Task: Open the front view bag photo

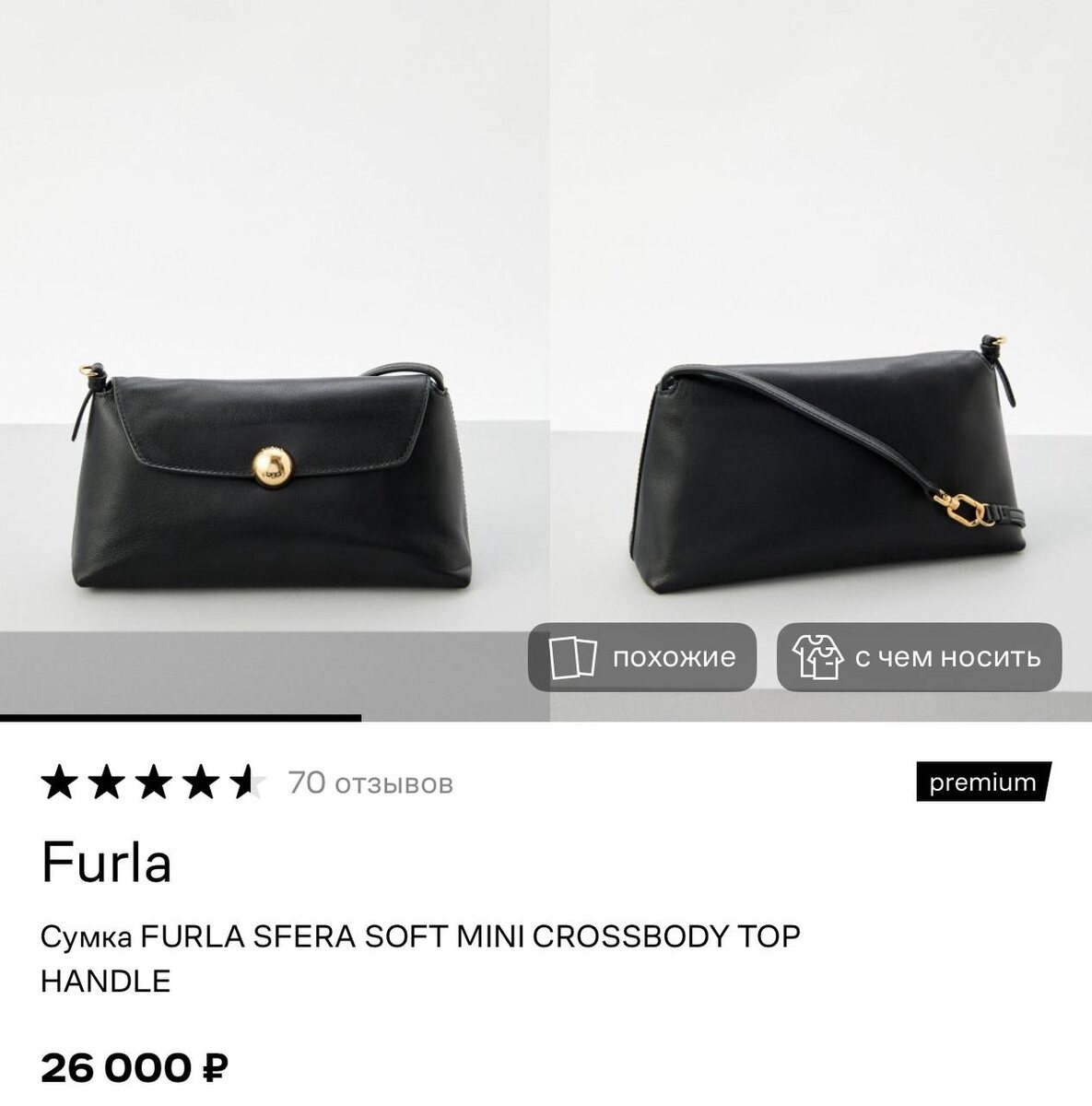Action: click(273, 359)
